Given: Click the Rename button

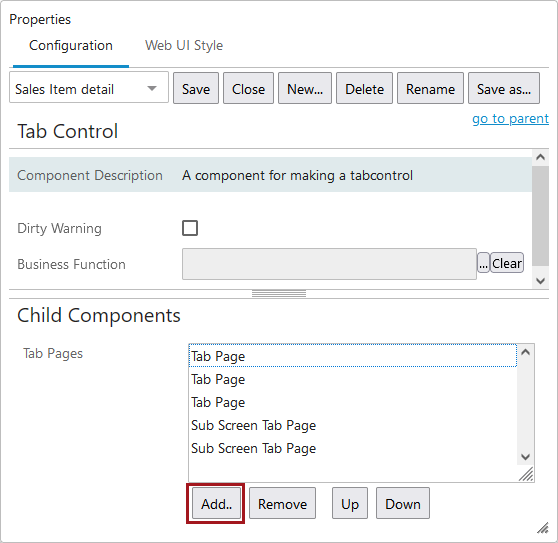Looking at the screenshot, I should [430, 88].
